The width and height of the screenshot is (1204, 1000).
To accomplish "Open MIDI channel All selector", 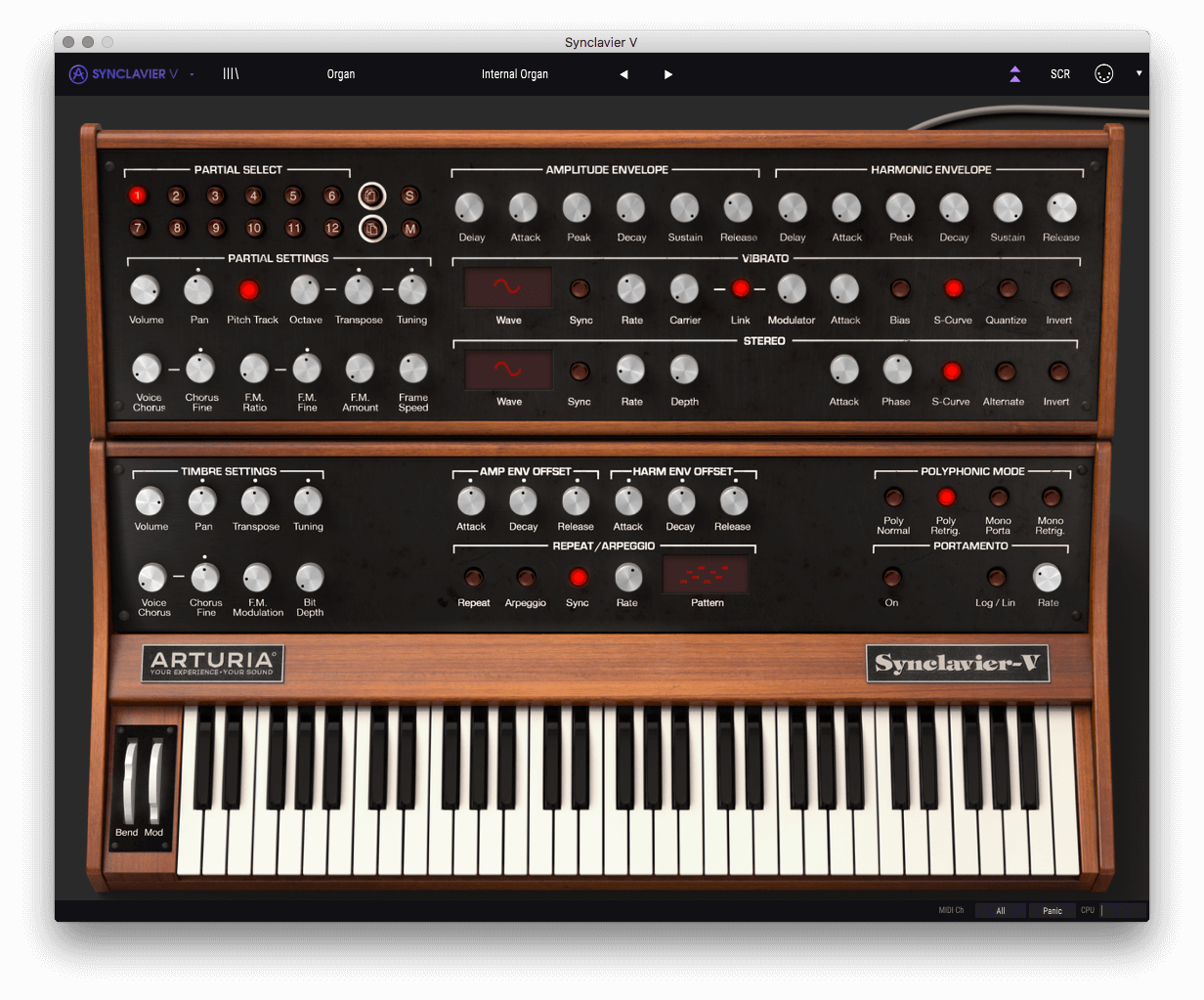I will (1001, 910).
